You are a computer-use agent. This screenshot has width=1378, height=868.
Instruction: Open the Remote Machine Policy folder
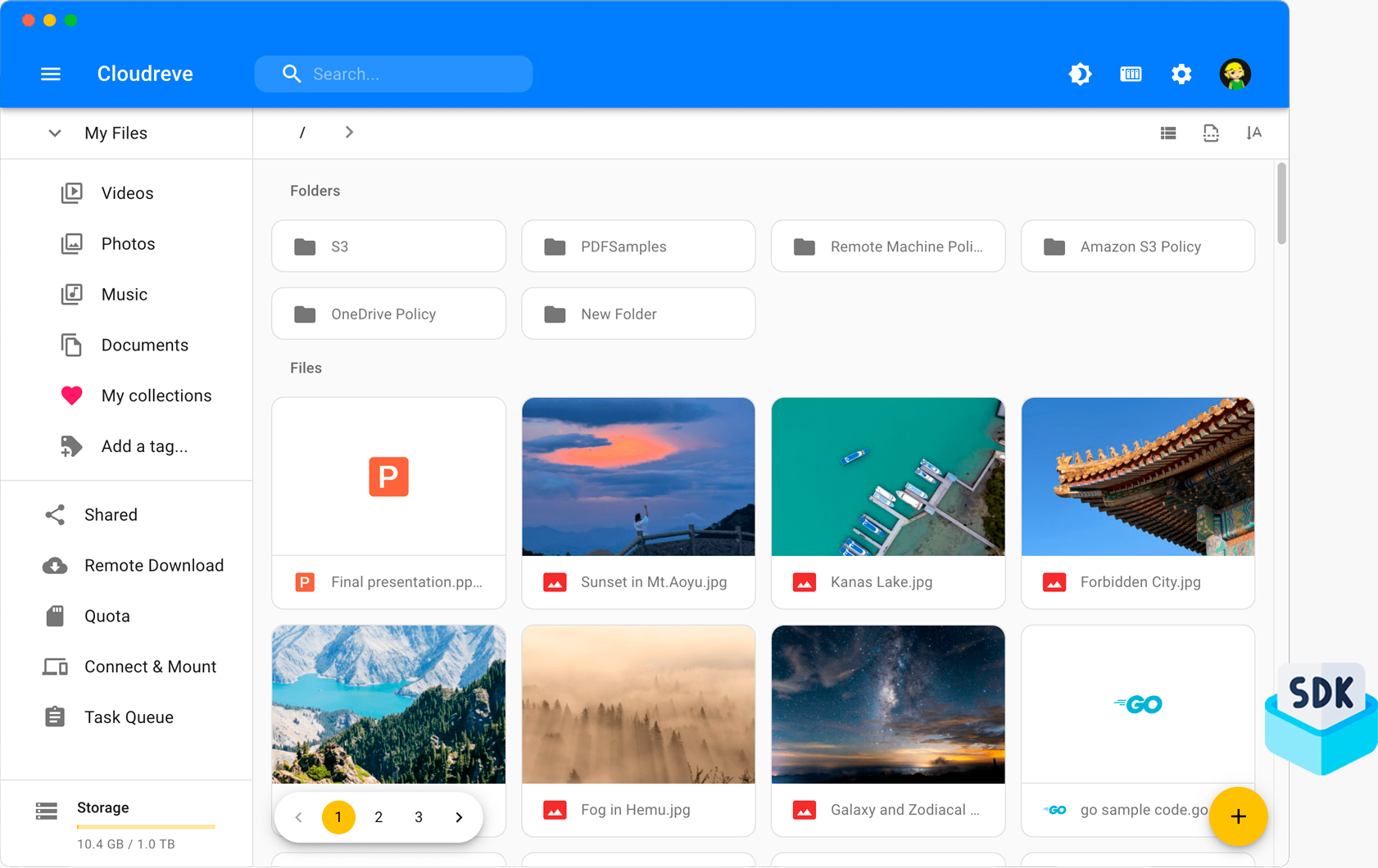[888, 246]
